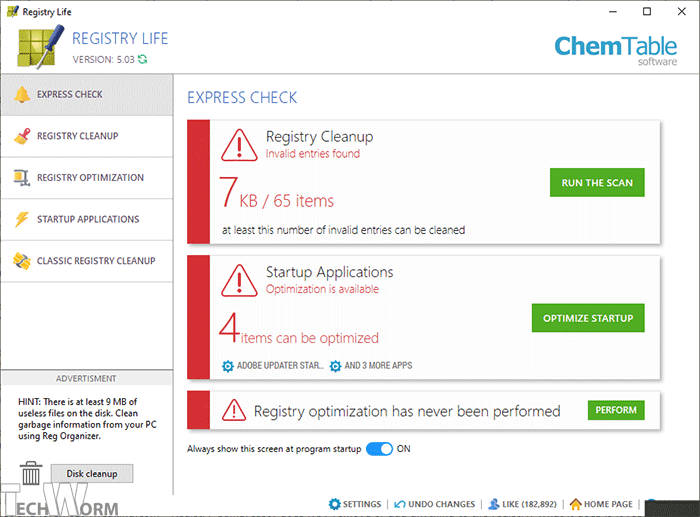The image size is (700, 517).
Task: Click the Express Check bell icon
Action: tap(21, 95)
